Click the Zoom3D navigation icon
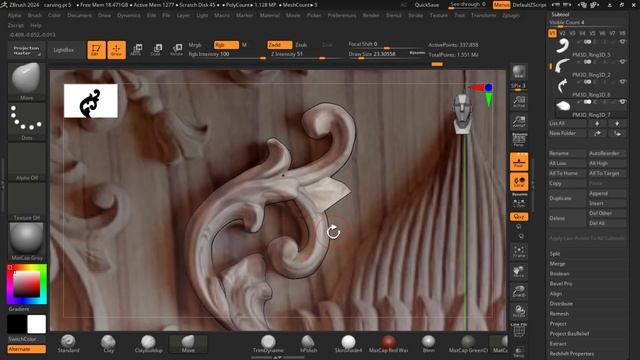Image resolution: width=640 pixels, height=360 pixels. click(x=519, y=291)
